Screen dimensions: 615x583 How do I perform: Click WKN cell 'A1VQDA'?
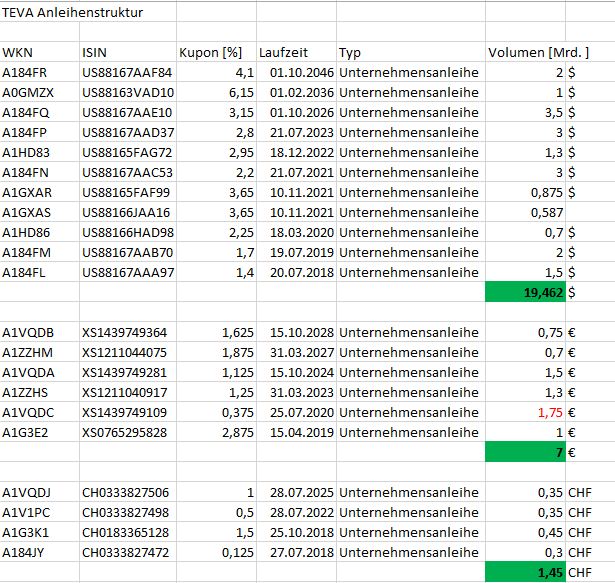coord(40,372)
